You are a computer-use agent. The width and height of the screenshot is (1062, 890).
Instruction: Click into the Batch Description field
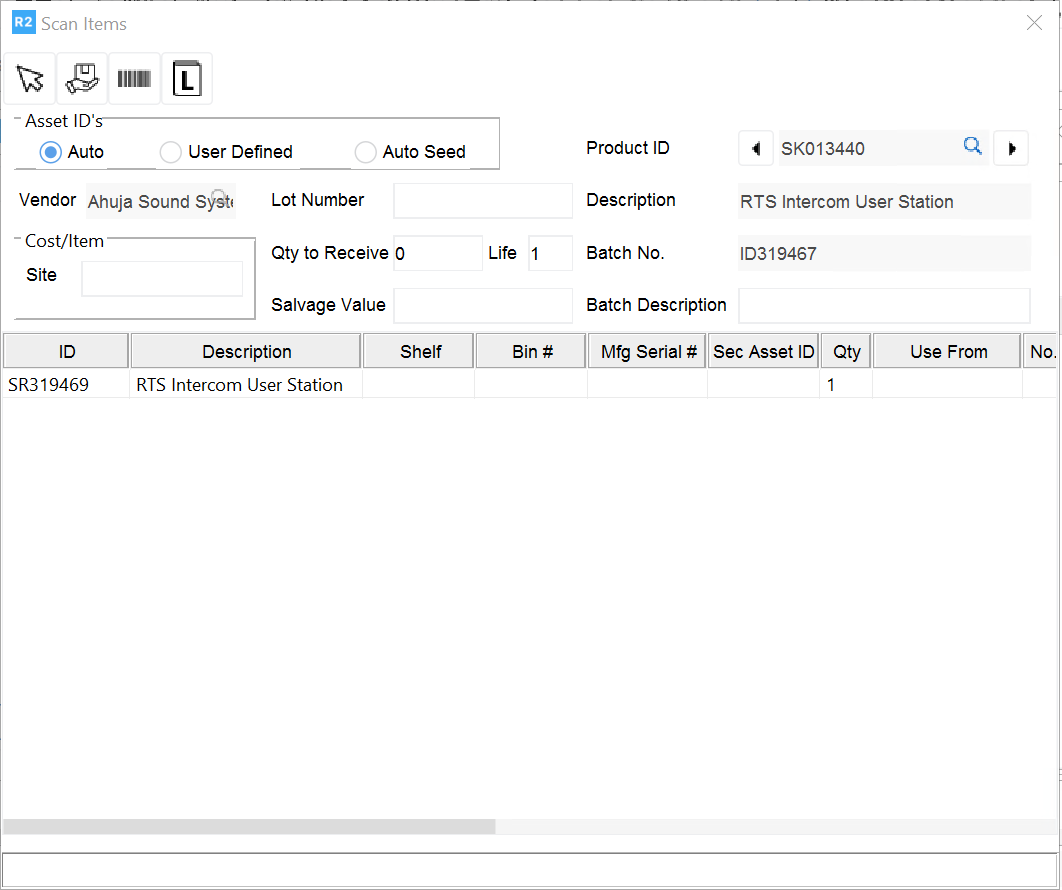883,306
